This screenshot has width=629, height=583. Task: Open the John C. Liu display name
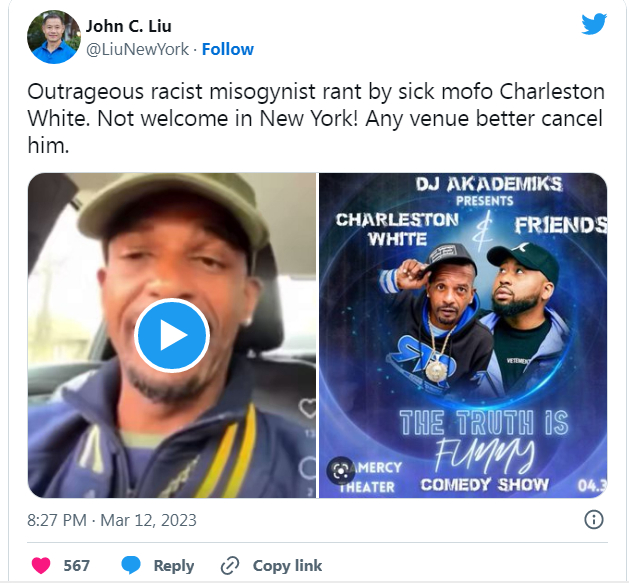tap(128, 26)
